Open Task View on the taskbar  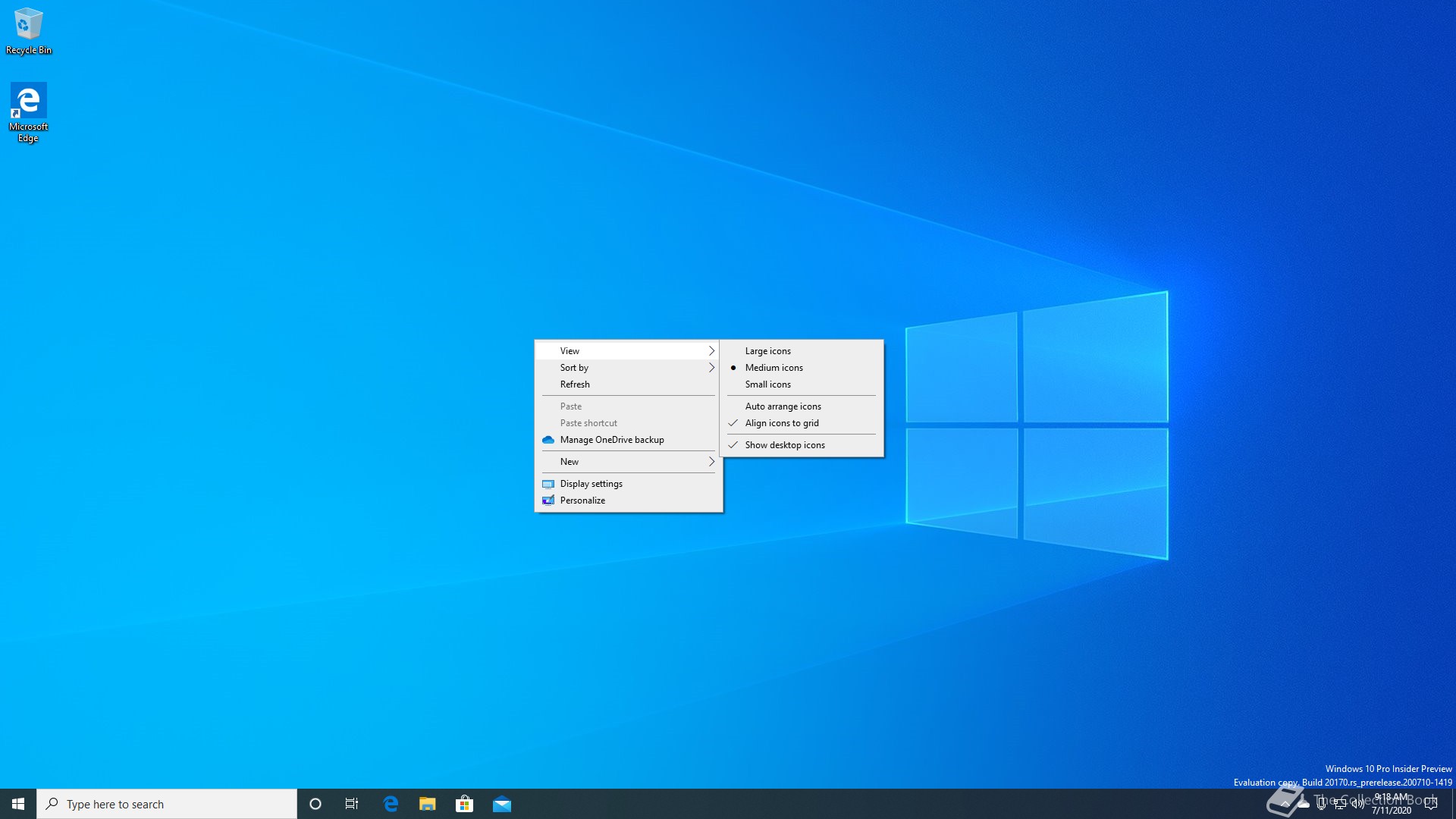pos(352,804)
